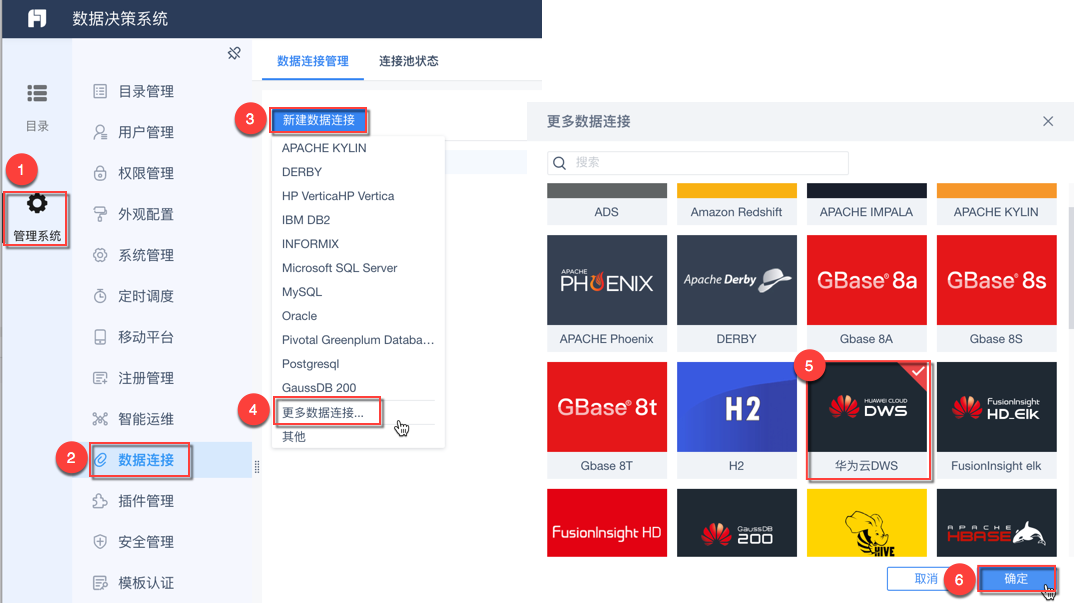Screen dimensions: 1074x607
Task: Open 安全管理 in sidebar
Action: [x=146, y=542]
